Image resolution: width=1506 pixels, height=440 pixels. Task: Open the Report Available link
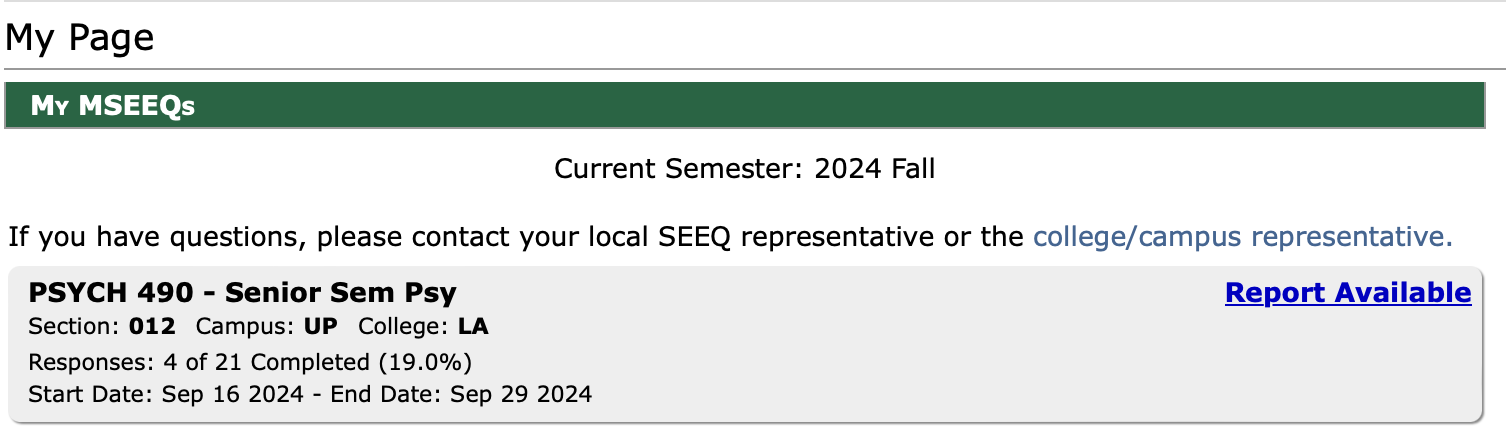tap(1347, 293)
